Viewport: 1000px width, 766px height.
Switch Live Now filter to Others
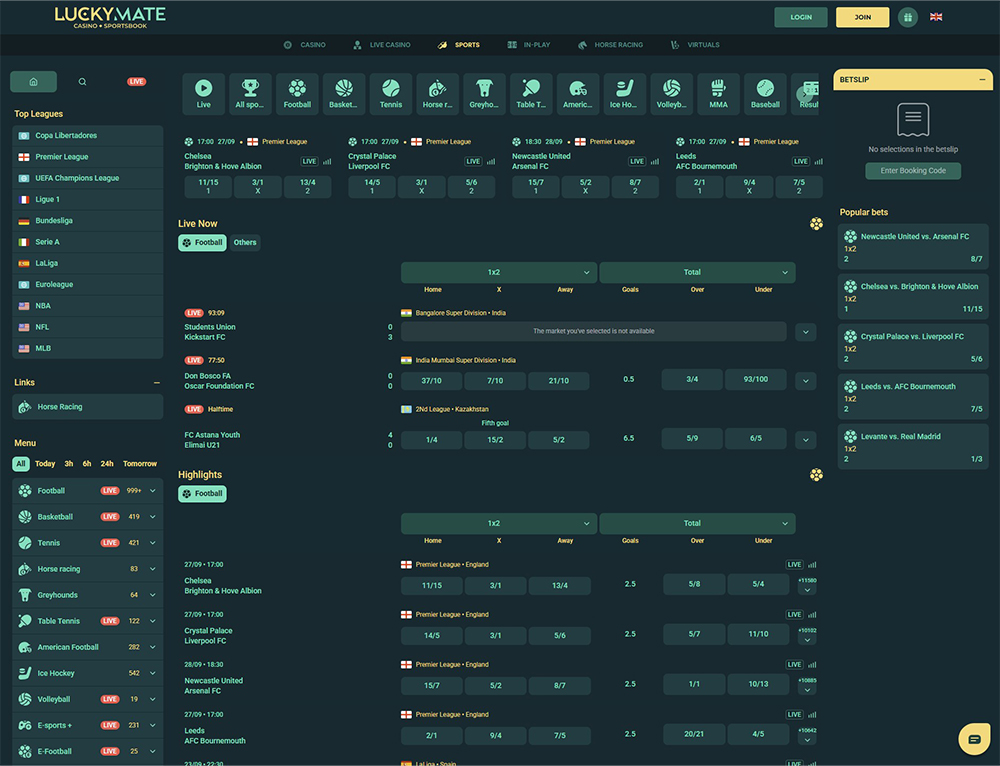pos(245,243)
